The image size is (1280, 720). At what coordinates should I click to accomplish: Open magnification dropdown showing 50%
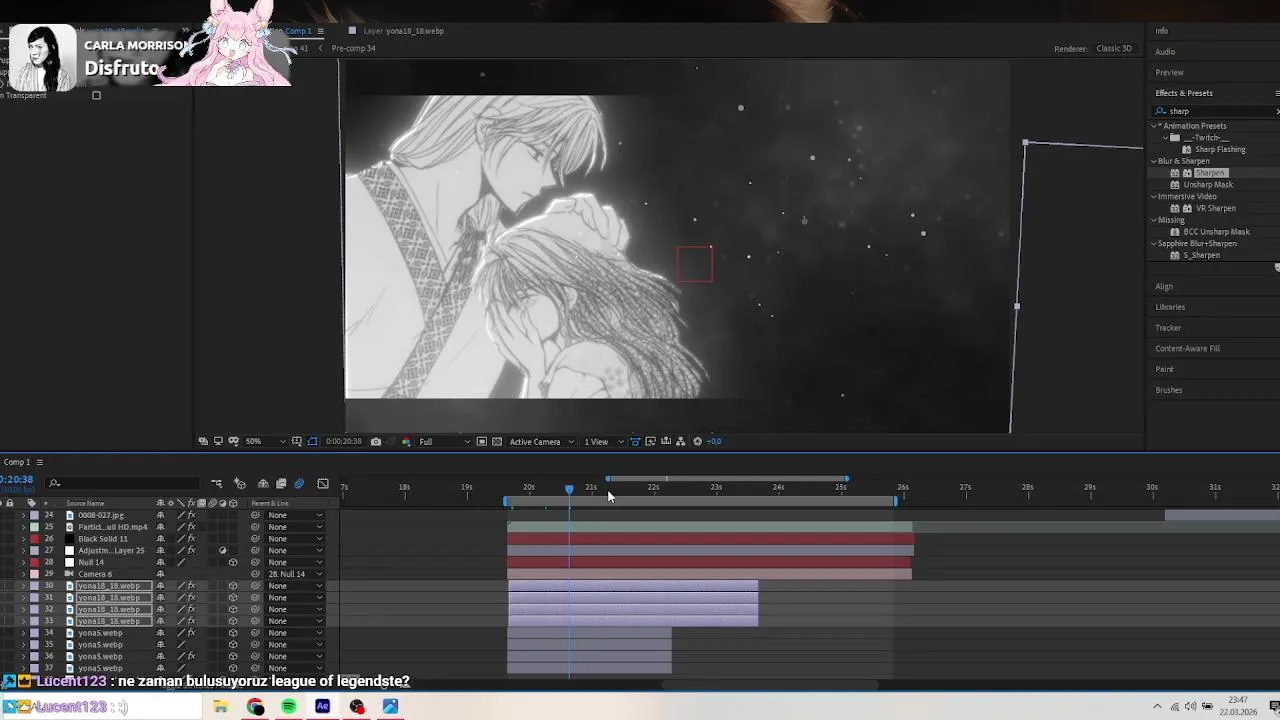point(265,441)
